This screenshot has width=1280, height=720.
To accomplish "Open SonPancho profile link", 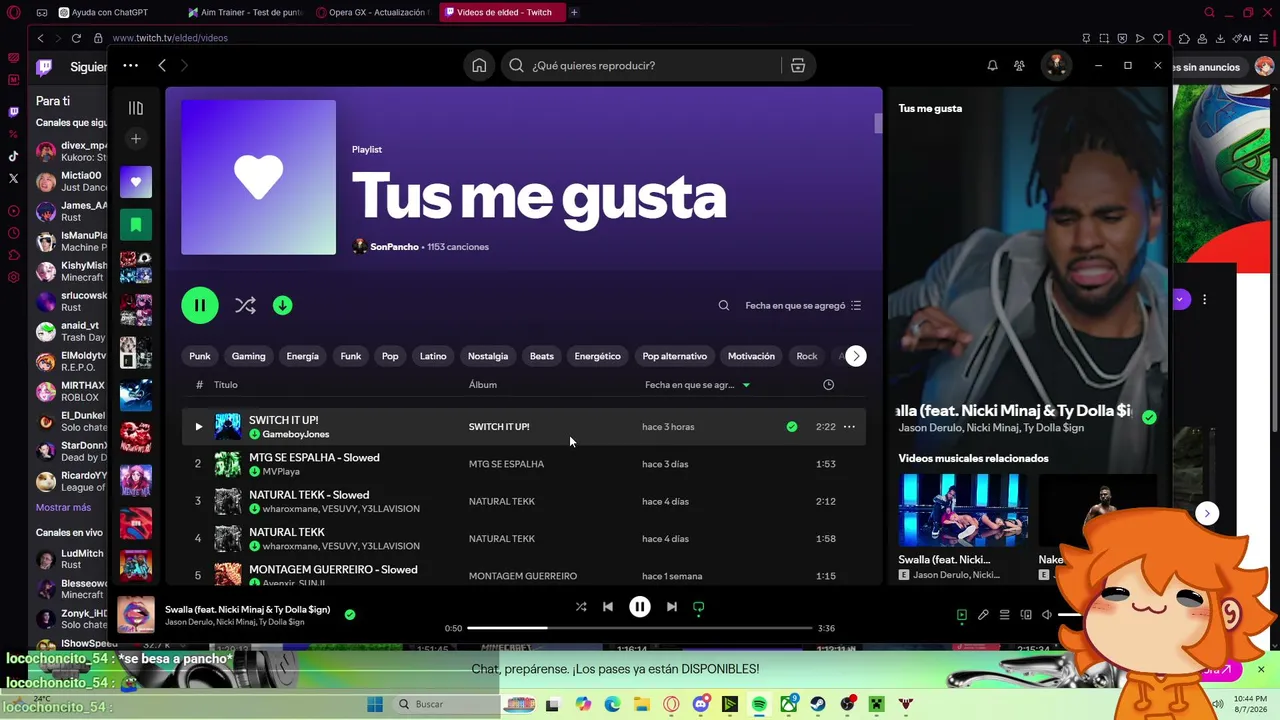I will [x=394, y=247].
